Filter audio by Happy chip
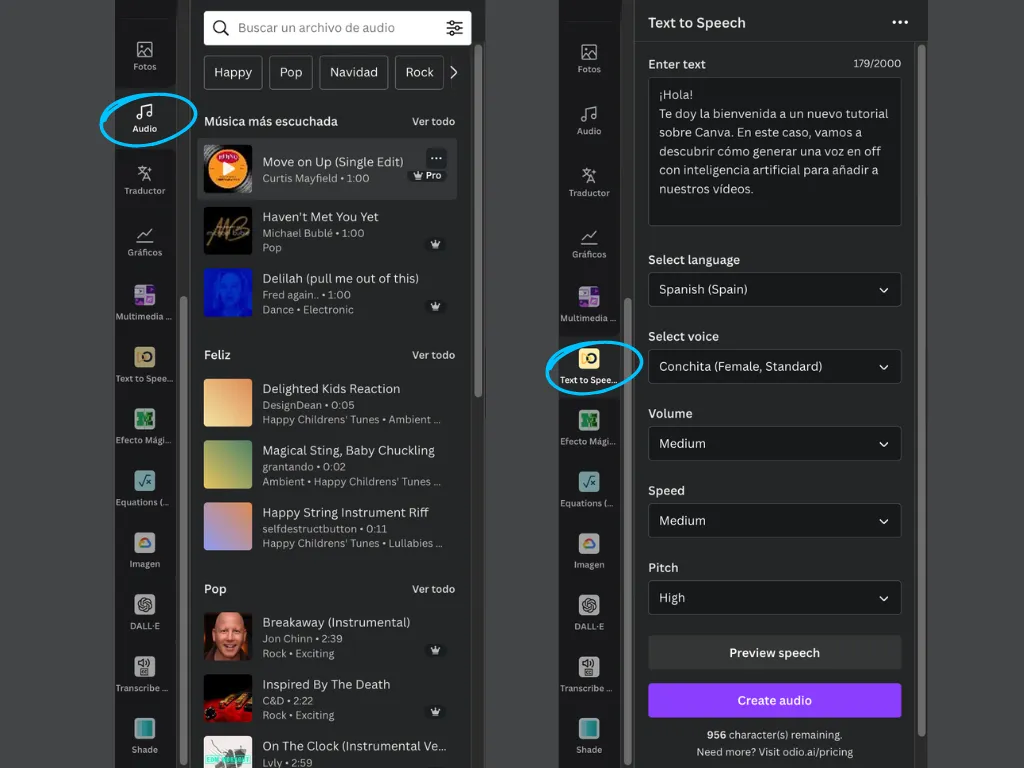The width and height of the screenshot is (1024, 768). (233, 72)
